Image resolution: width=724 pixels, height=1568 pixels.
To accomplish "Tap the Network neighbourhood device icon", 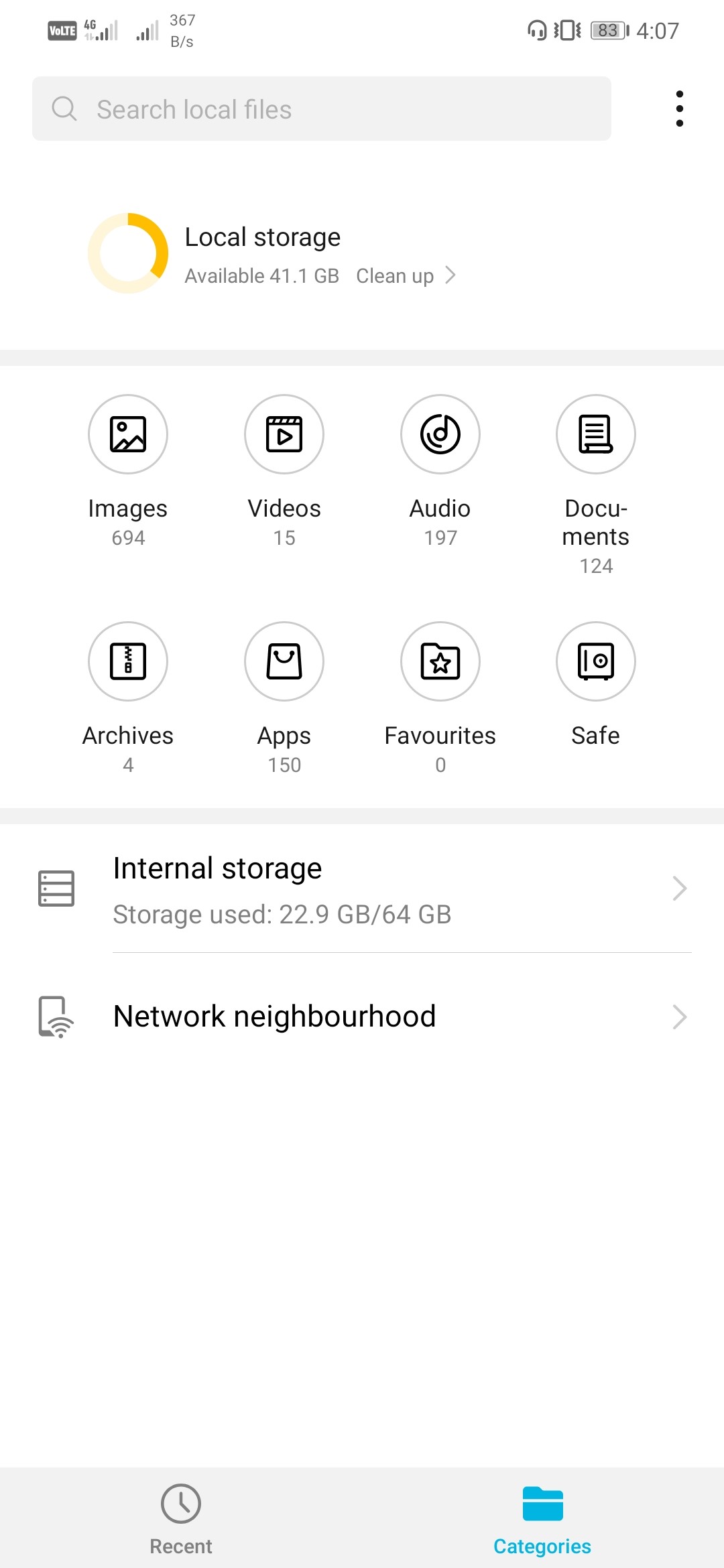I will pos(56,1017).
